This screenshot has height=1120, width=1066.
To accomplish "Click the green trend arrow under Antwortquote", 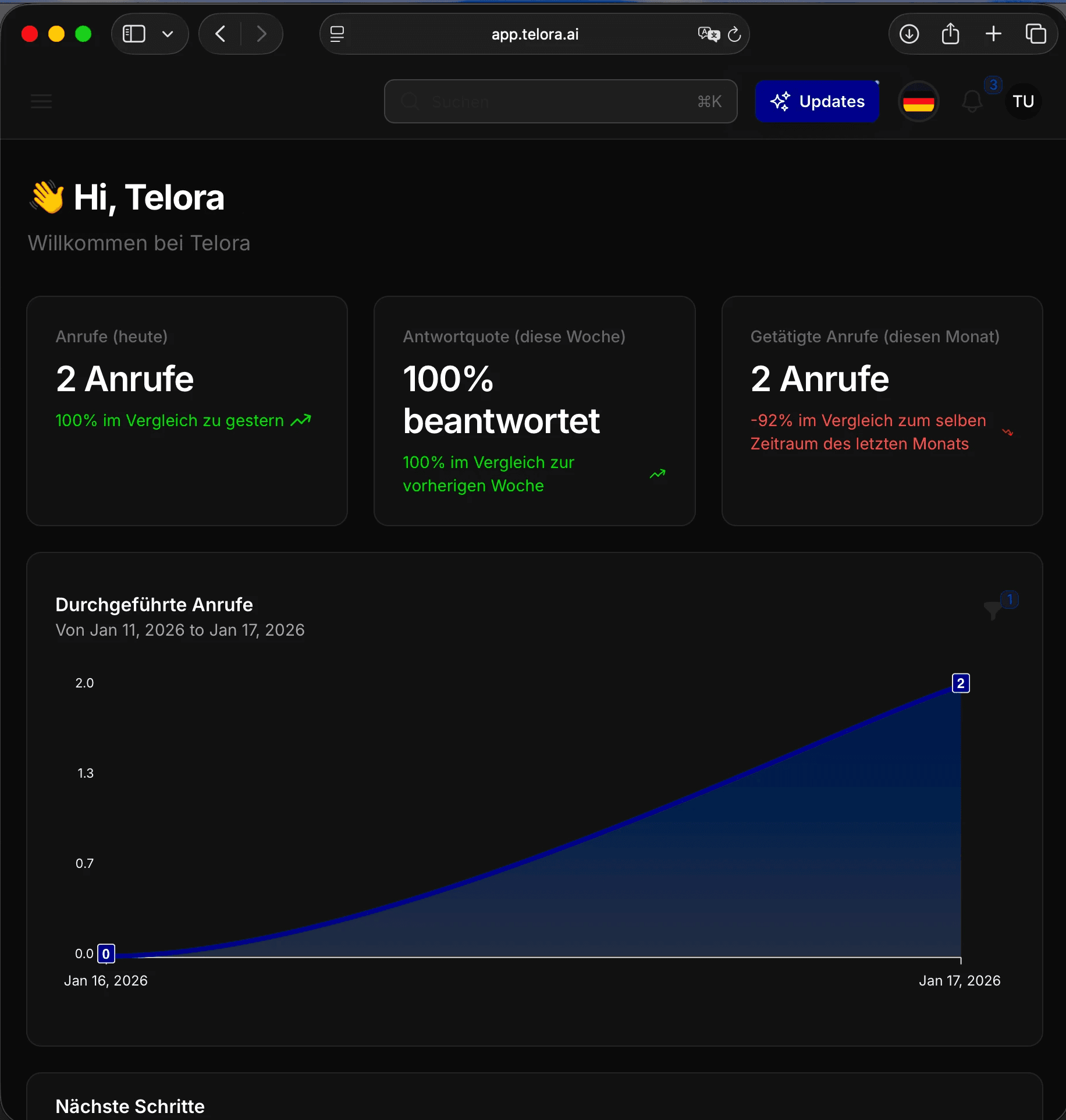I will point(658,474).
